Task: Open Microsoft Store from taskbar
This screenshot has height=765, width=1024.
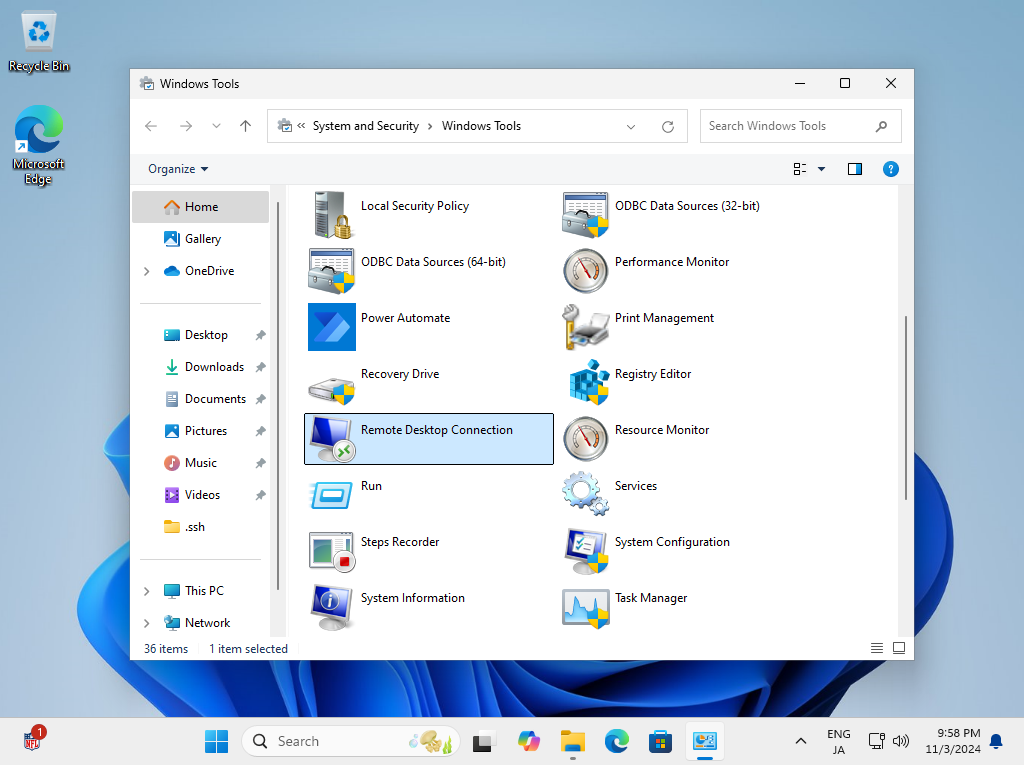Action: tap(660, 741)
